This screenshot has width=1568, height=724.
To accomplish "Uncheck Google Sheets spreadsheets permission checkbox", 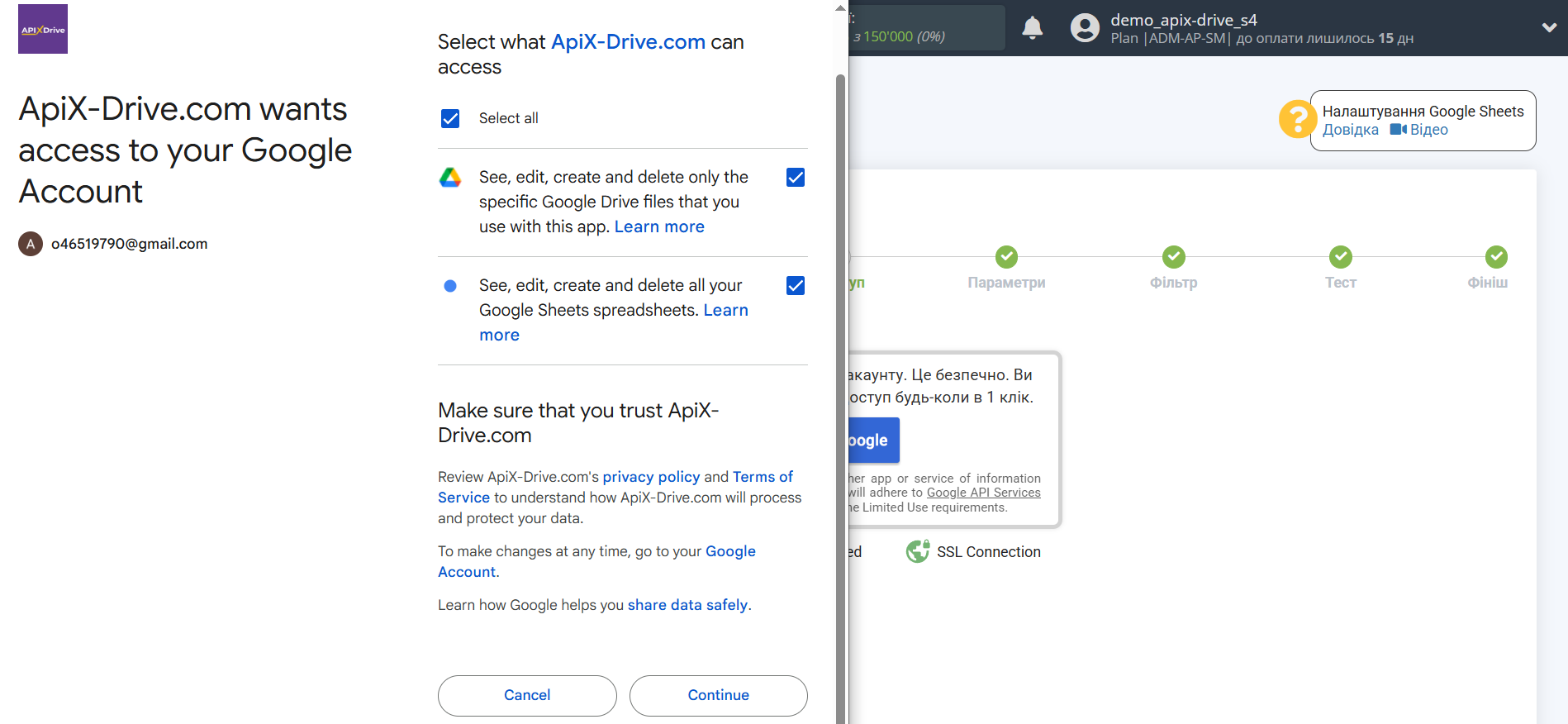I will [796, 285].
